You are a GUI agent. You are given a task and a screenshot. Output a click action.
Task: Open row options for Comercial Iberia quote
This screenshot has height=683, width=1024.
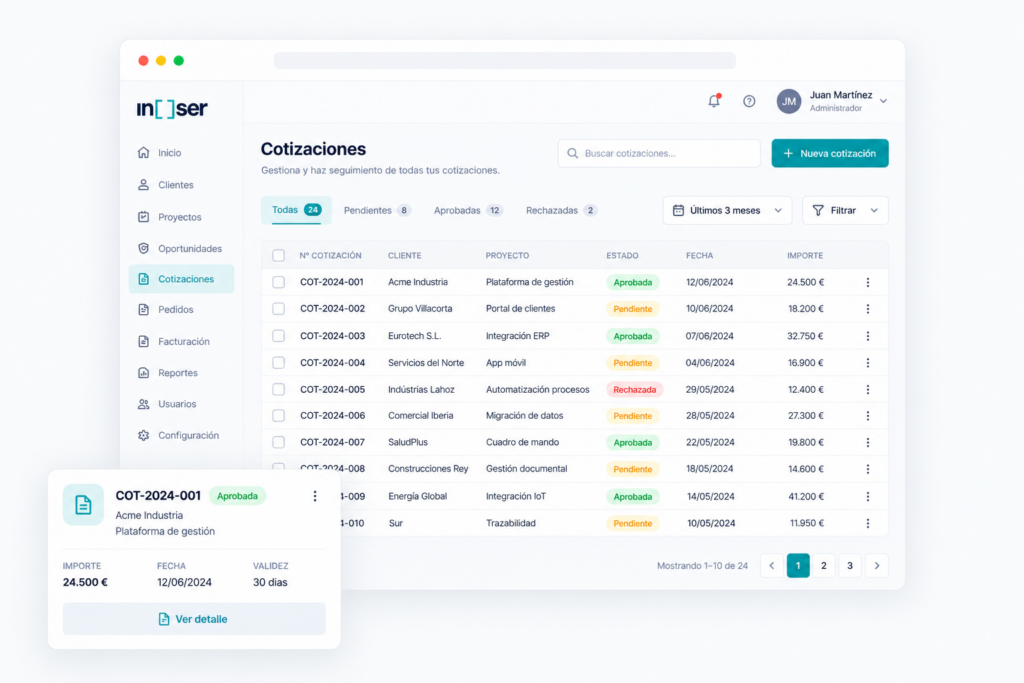pyautogui.click(x=868, y=416)
